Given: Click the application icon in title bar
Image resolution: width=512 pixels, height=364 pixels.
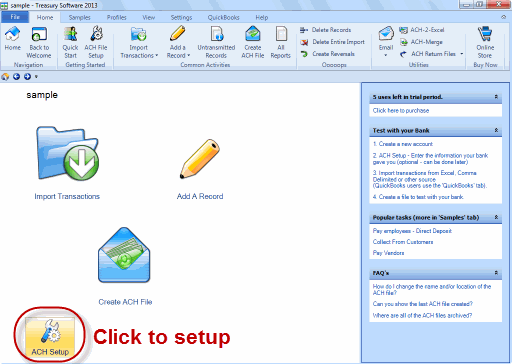Looking at the screenshot, I should [4, 6].
